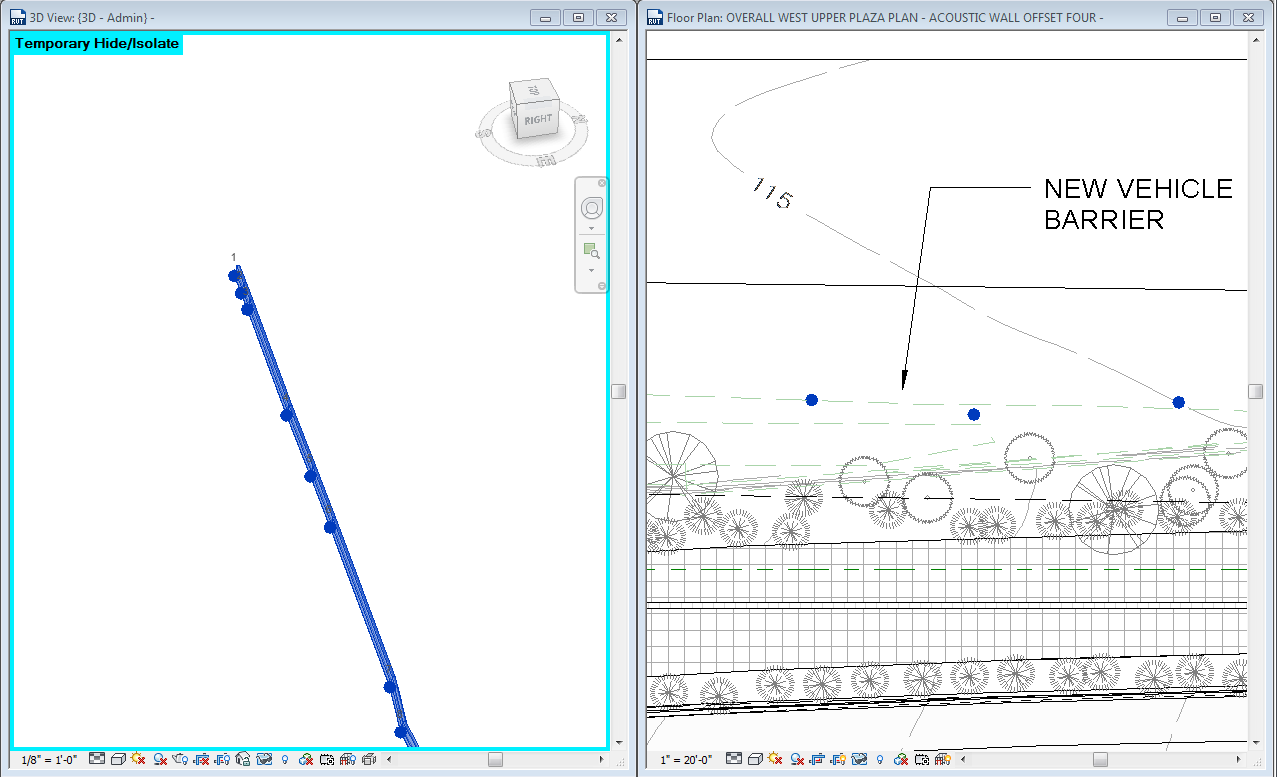
Task: Toggle the Sun Path icon in the 3D view
Action: point(137,760)
